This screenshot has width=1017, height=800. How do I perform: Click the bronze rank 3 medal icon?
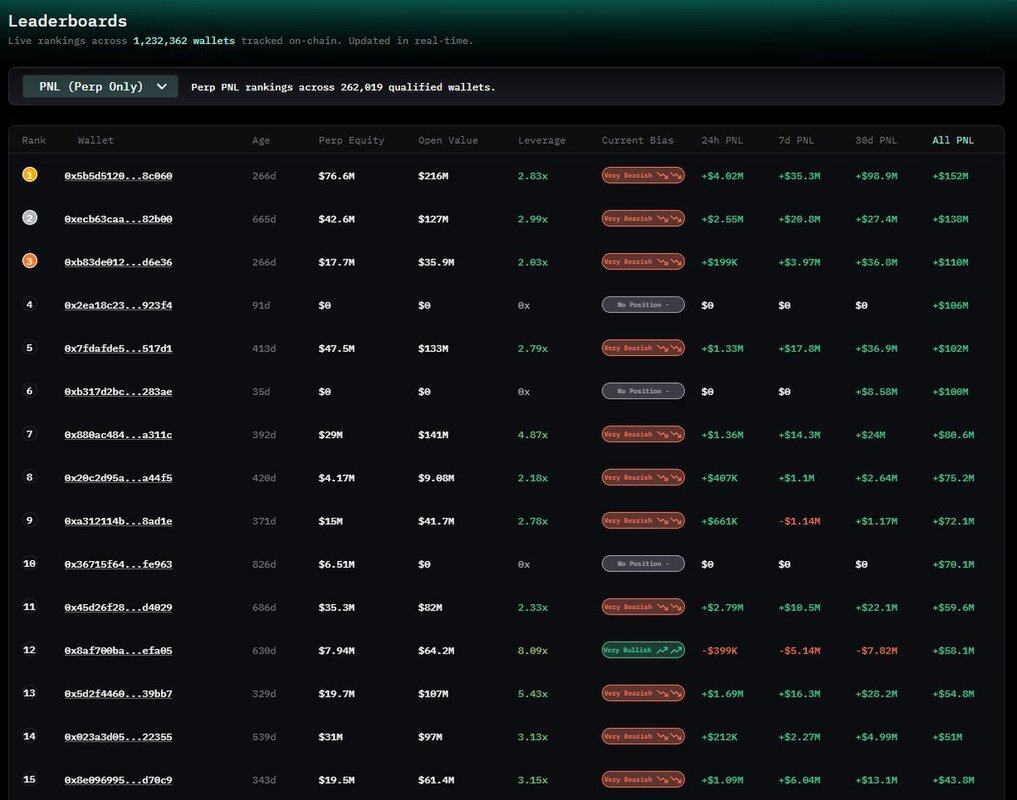(30, 261)
